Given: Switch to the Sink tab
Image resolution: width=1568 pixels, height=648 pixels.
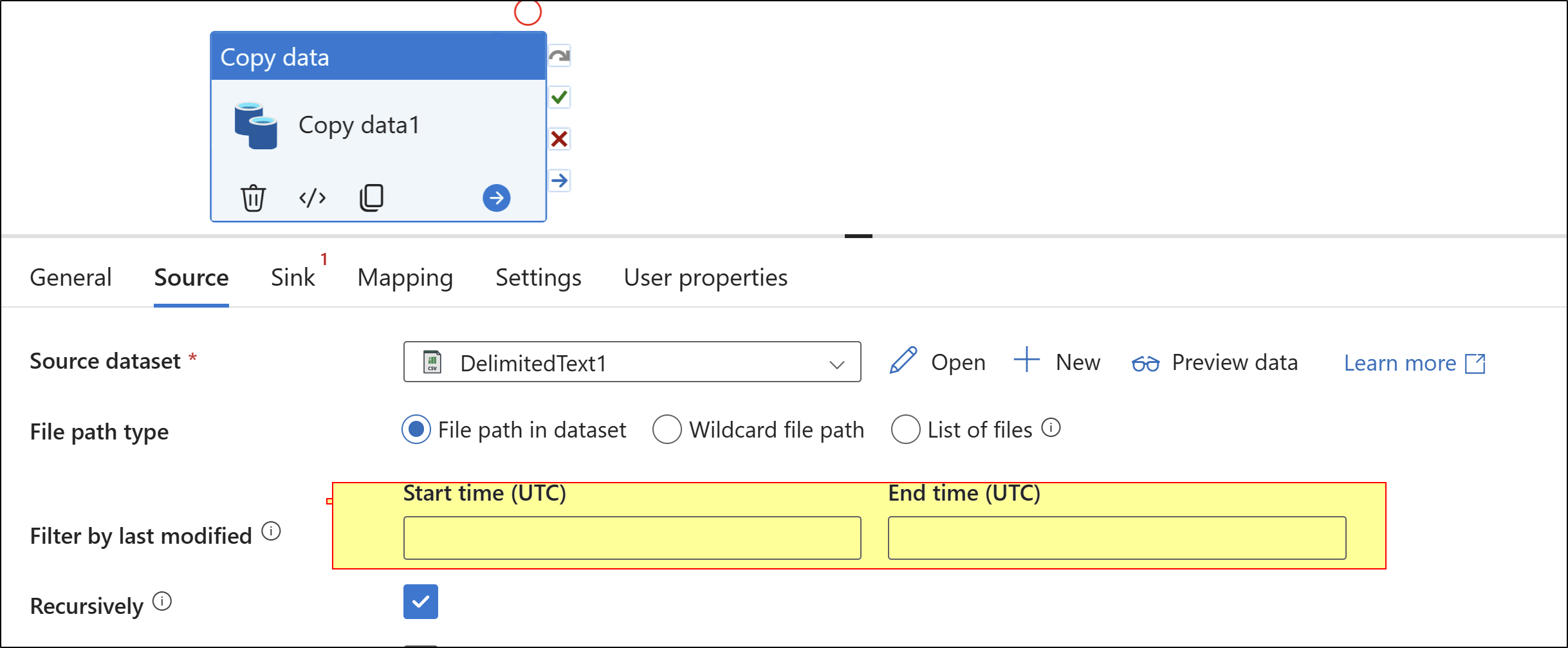Looking at the screenshot, I should tap(293, 278).
